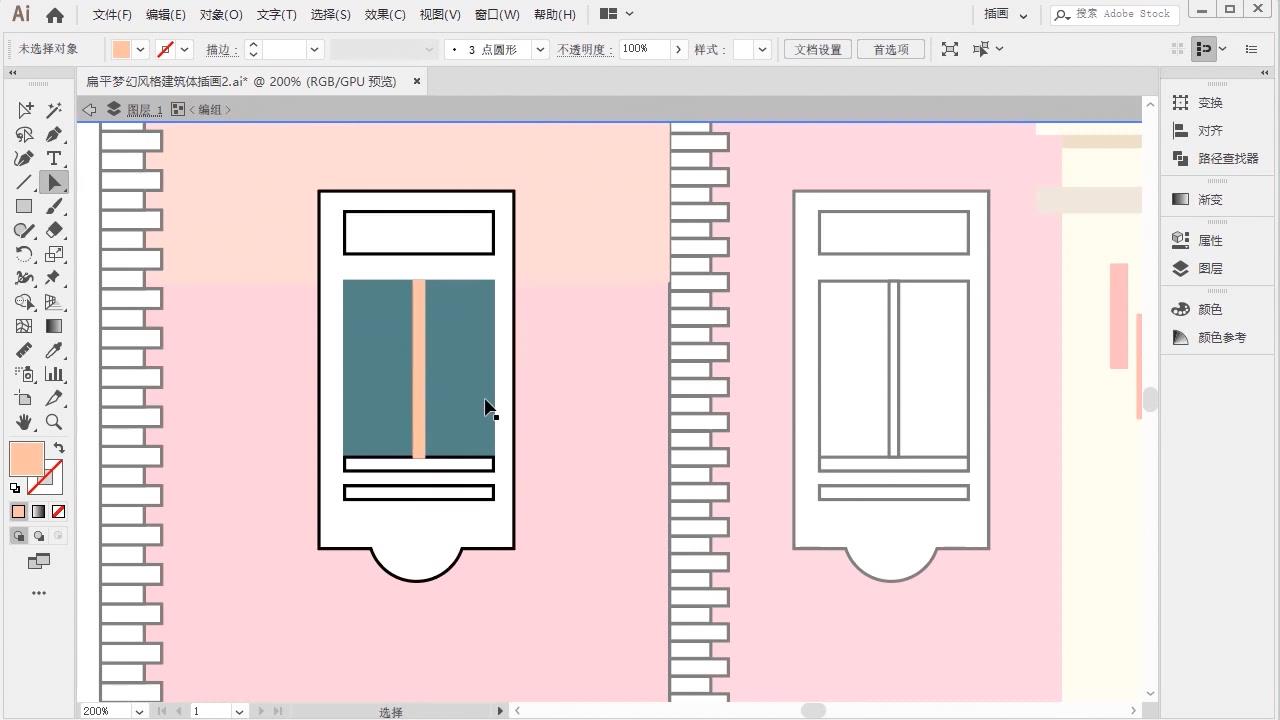Select the Zoom magnifier tool
Screen dimensions: 1280x720
pyautogui.click(x=54, y=422)
